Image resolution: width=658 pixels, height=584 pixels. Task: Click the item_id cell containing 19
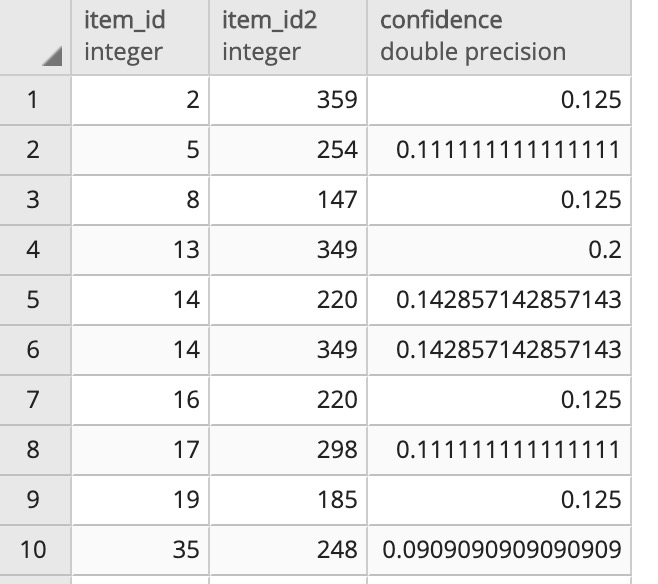[140, 500]
